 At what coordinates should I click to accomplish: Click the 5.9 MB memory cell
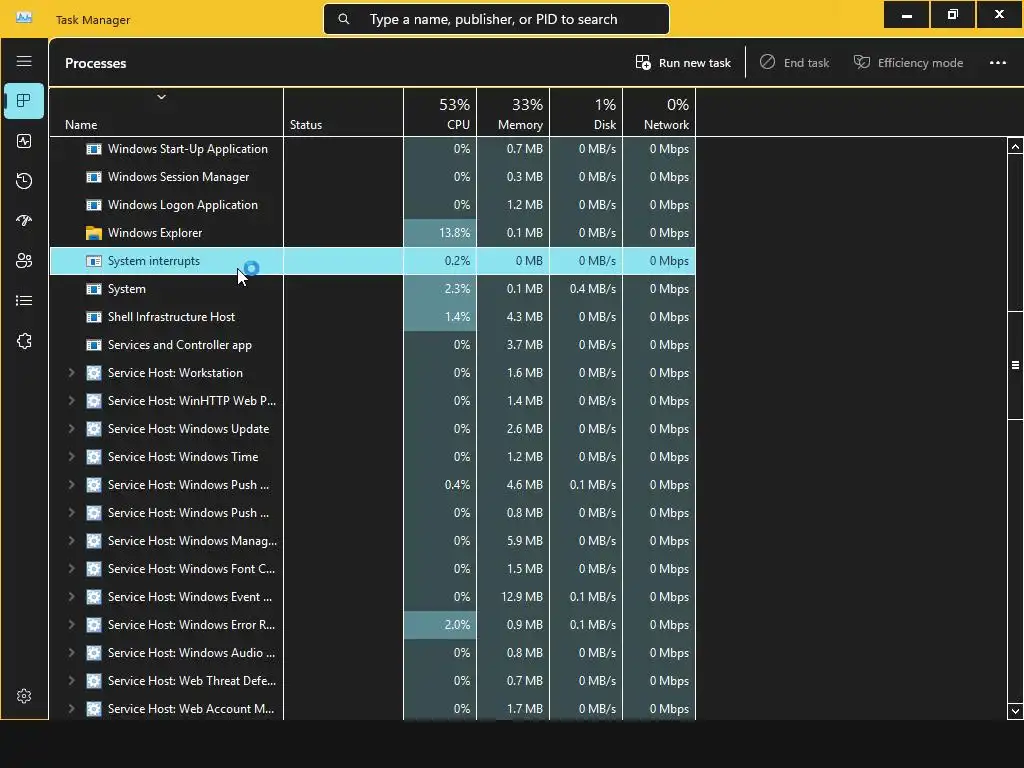(513, 541)
